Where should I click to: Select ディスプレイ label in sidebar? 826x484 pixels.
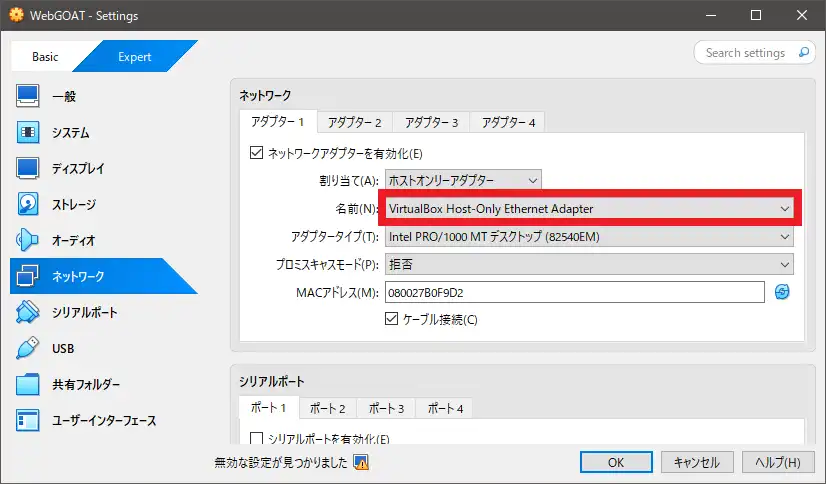(x=78, y=169)
